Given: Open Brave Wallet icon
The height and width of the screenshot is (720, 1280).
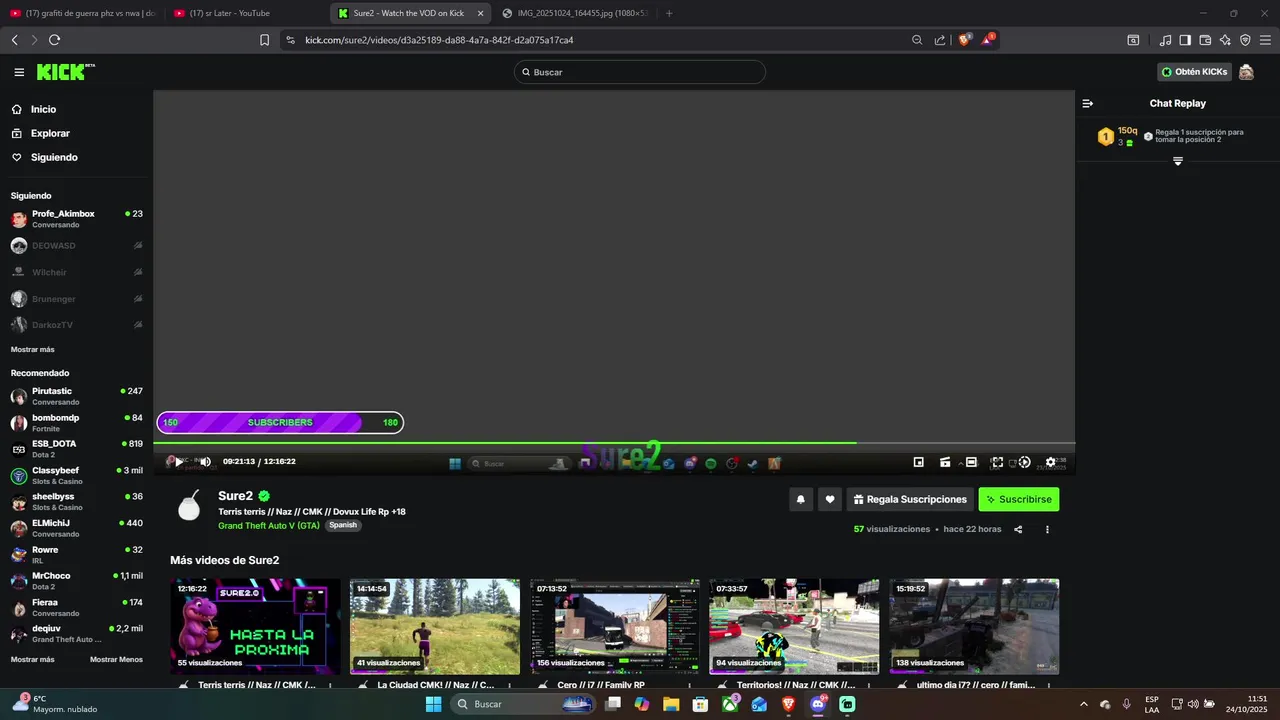Looking at the screenshot, I should click(x=1205, y=40).
